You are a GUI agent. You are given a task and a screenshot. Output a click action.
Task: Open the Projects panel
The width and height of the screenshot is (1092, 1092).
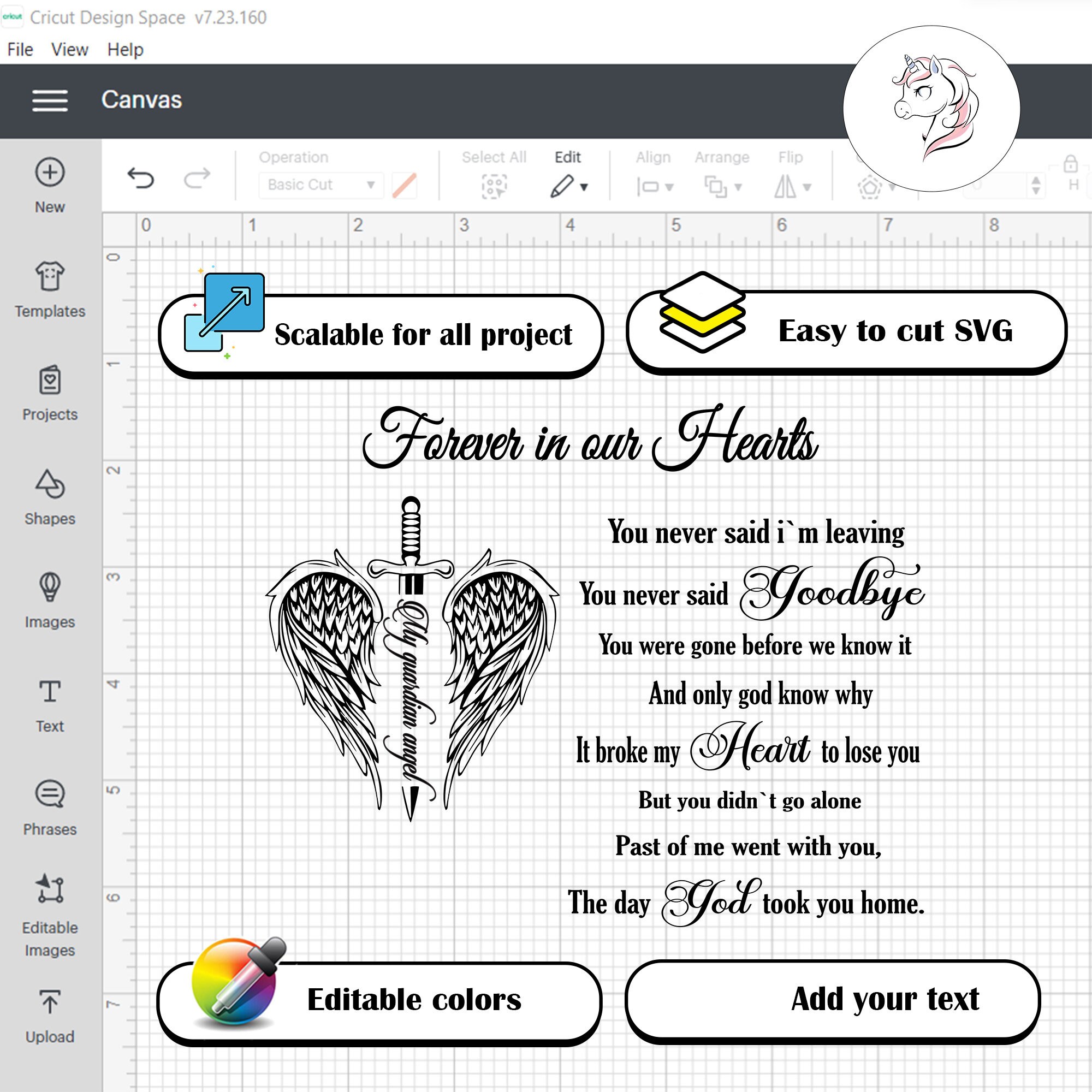click(x=49, y=382)
